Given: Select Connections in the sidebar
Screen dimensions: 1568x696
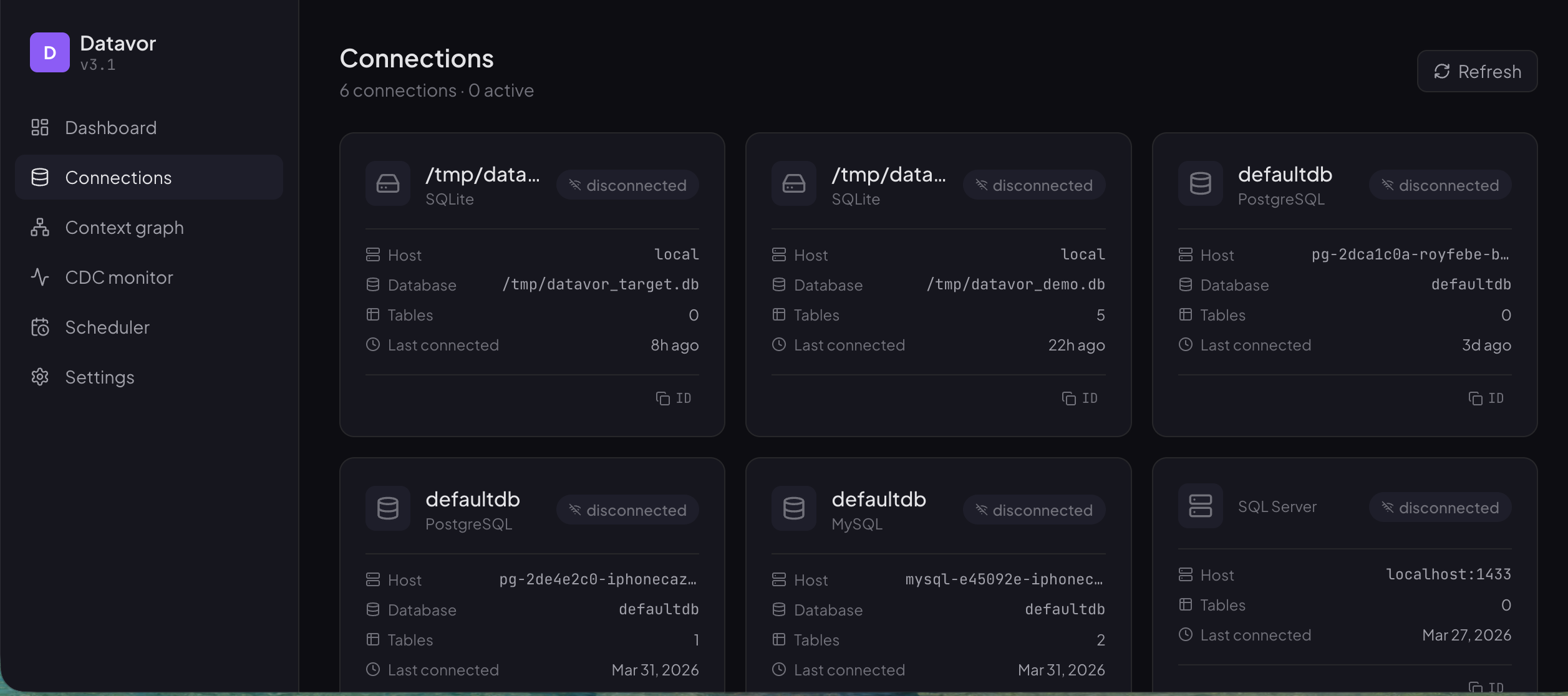Looking at the screenshot, I should point(149,178).
